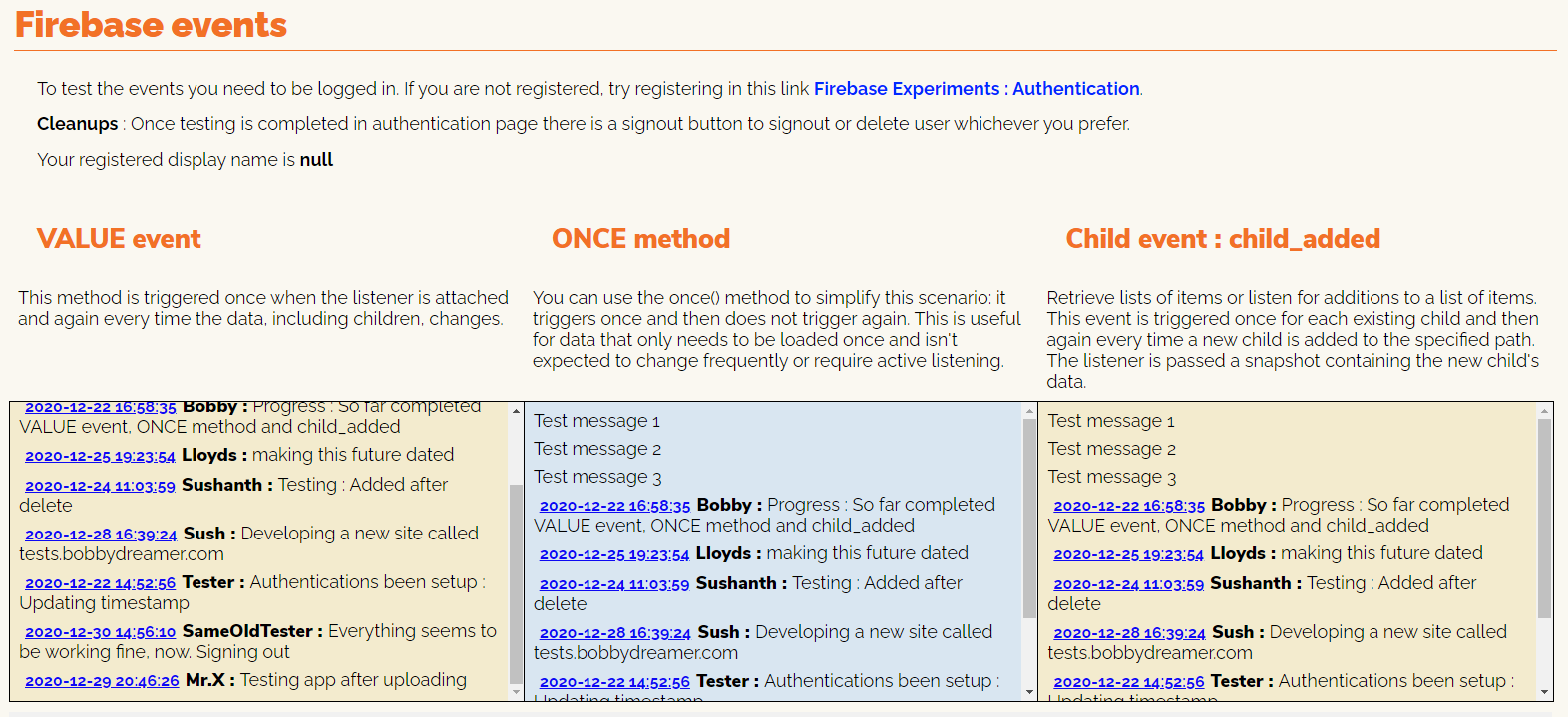Image resolution: width=1568 pixels, height=717 pixels.
Task: Click child_added panel timestamp 2020-12-25 19:23:54
Action: [1129, 554]
